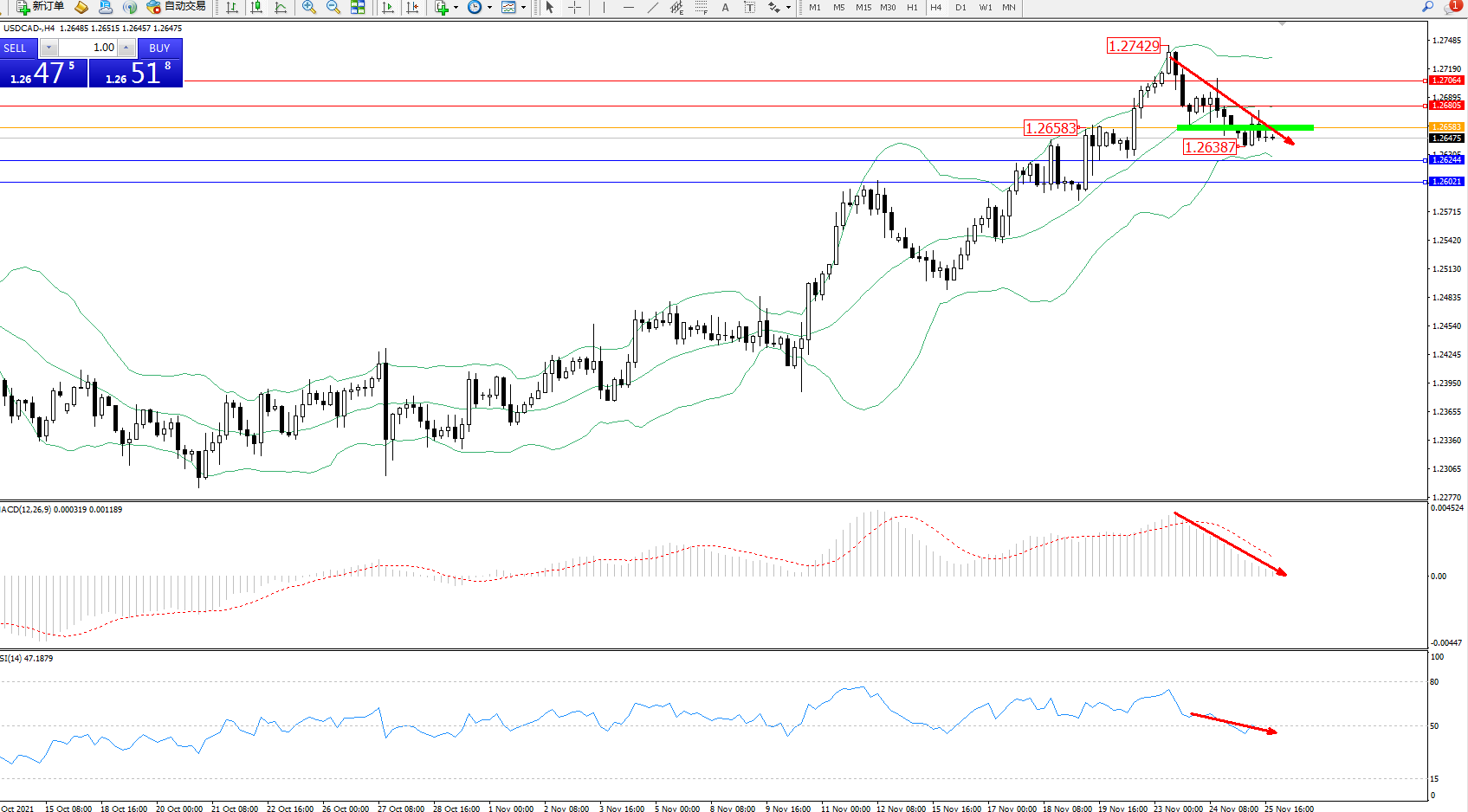Select the crosshair cursor tool

pos(574,7)
